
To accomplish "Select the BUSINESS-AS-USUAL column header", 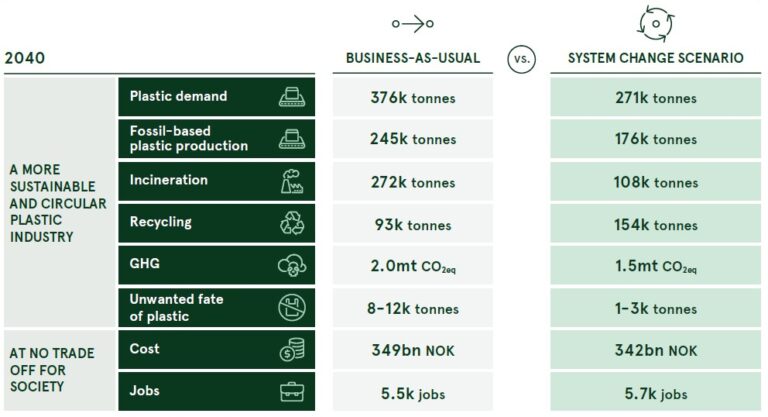I will point(413,59).
